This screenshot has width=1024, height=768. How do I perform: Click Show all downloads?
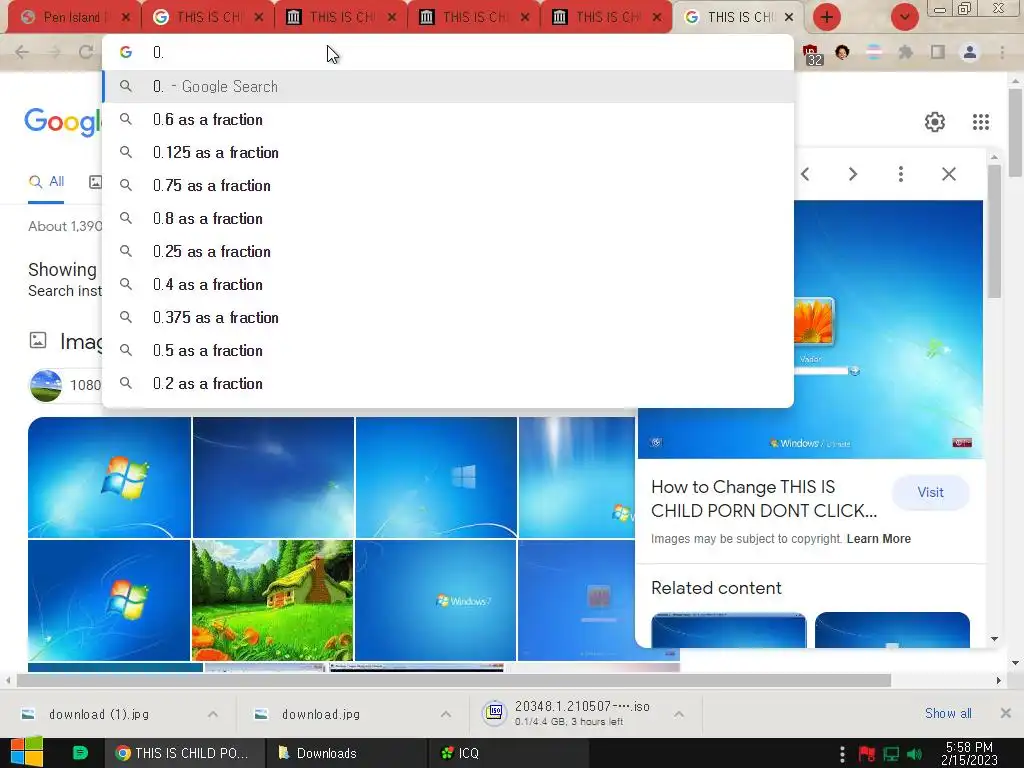(948, 713)
